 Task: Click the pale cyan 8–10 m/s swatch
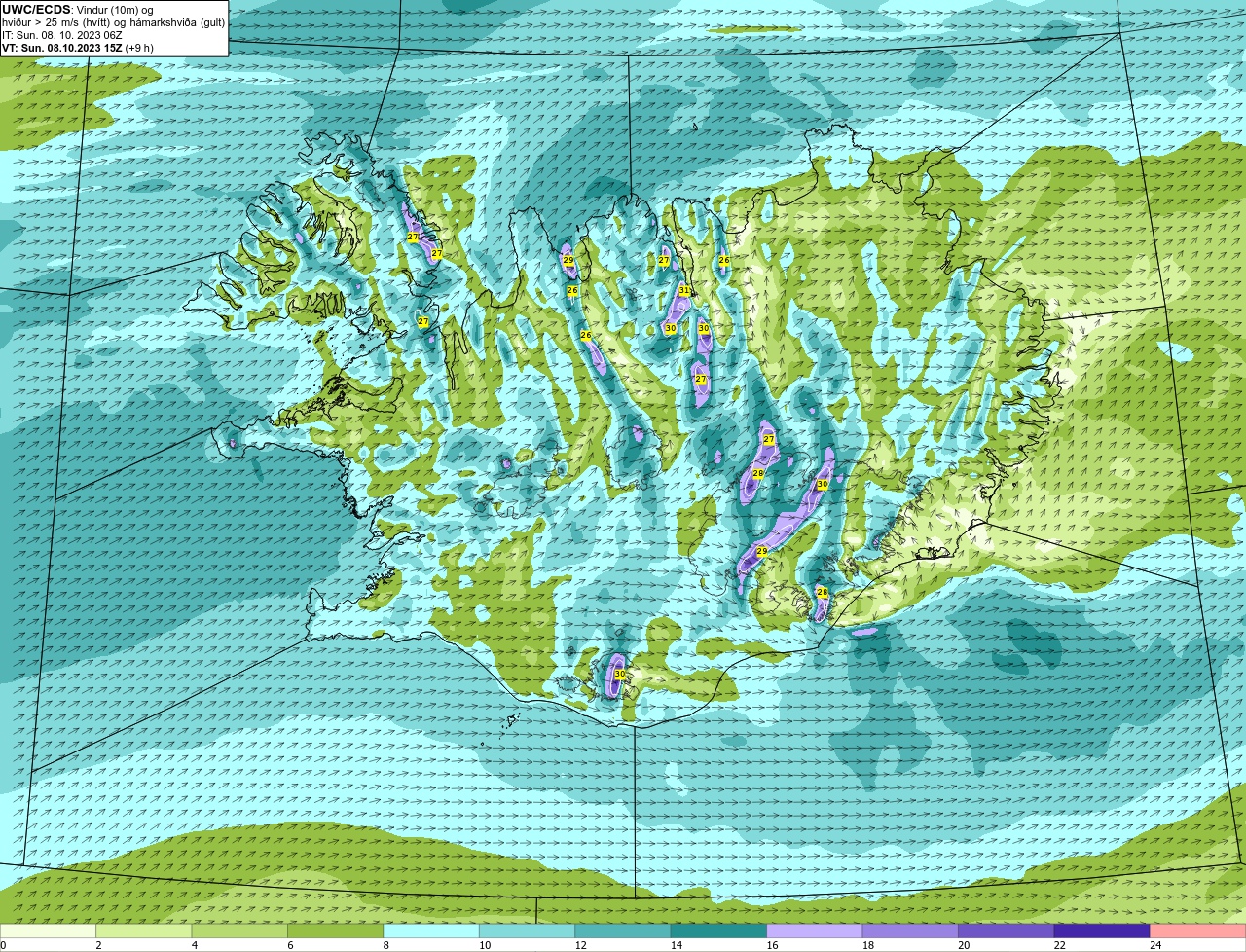tap(431, 931)
